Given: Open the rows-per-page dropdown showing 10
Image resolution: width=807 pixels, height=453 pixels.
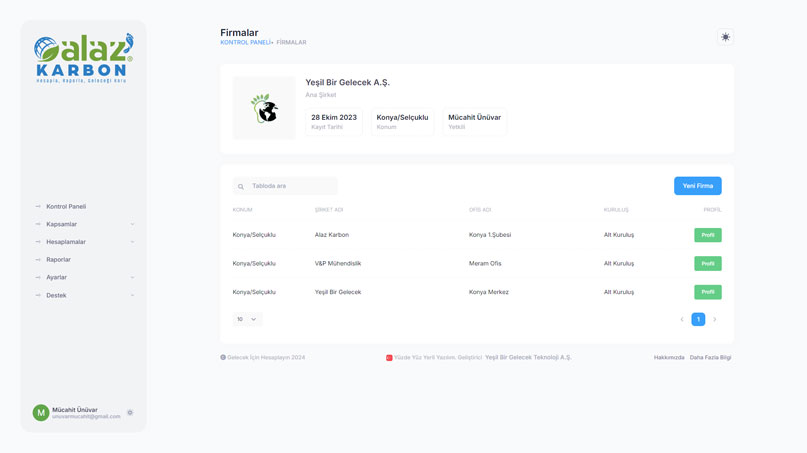Looking at the screenshot, I should (247, 319).
